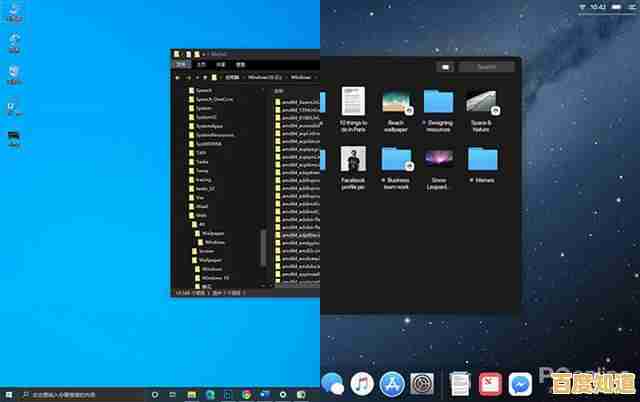Open the App Store dock icon
Viewport: 640px width, 402px height.
392,384
